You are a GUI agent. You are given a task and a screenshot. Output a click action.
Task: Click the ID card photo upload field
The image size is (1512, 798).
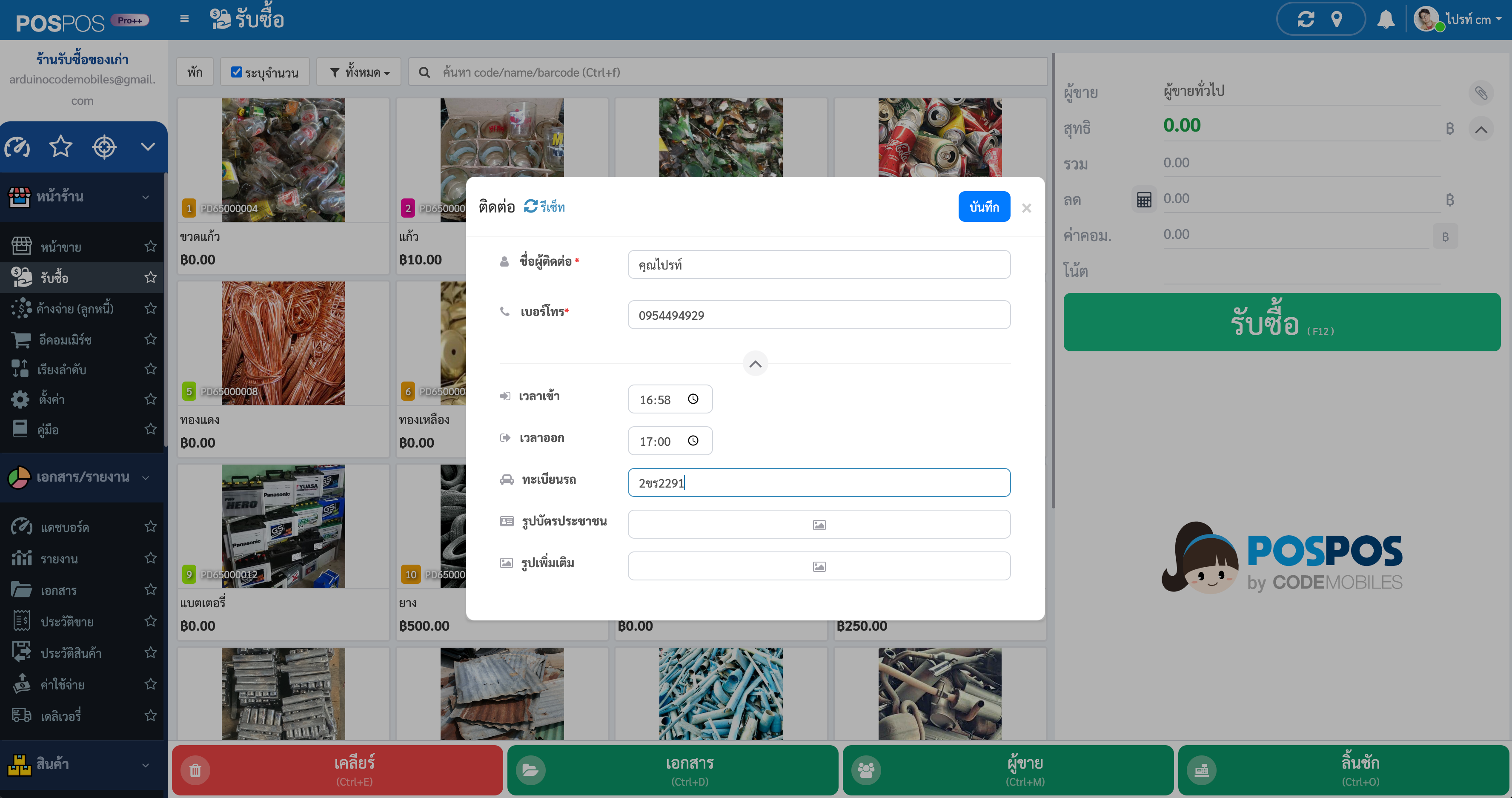pyautogui.click(x=819, y=524)
